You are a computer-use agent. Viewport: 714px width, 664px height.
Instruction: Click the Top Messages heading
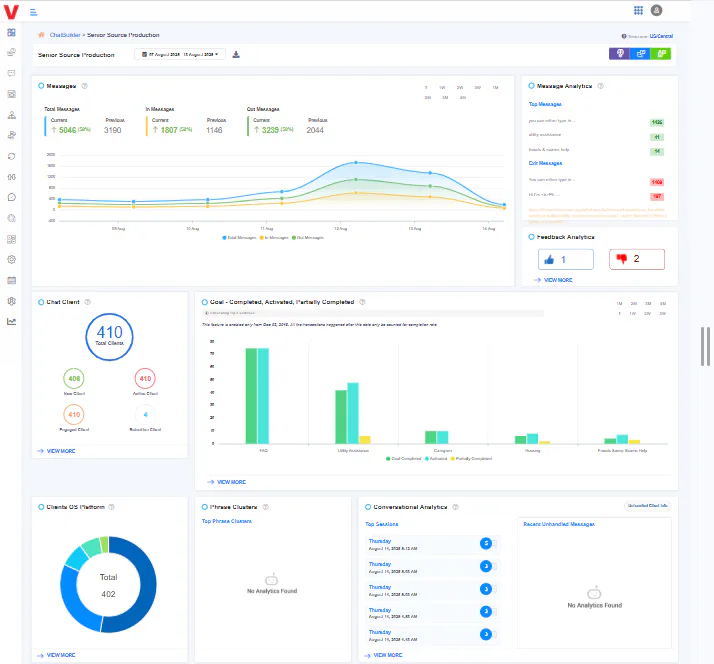[x=545, y=104]
